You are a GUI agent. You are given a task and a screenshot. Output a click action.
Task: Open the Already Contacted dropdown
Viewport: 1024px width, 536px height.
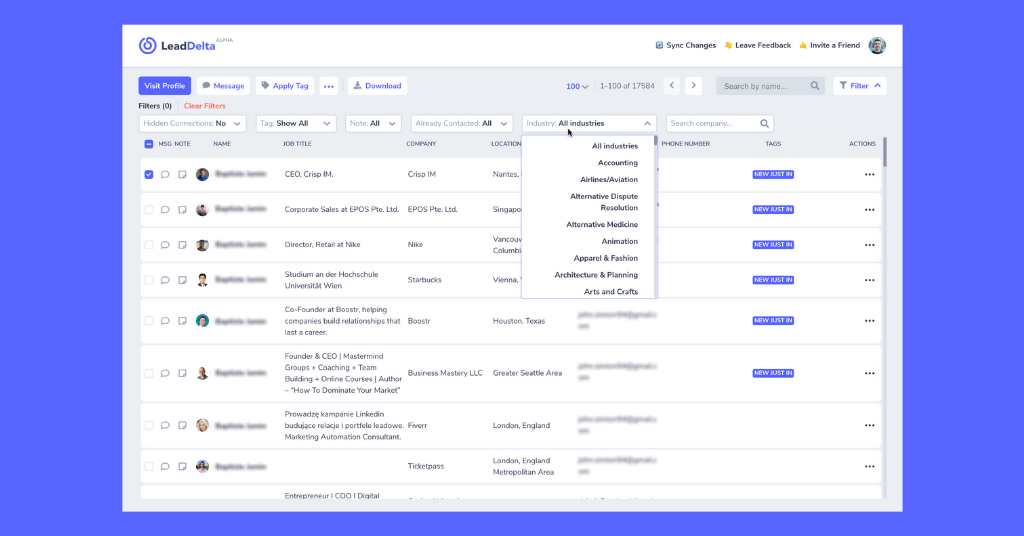pos(461,123)
